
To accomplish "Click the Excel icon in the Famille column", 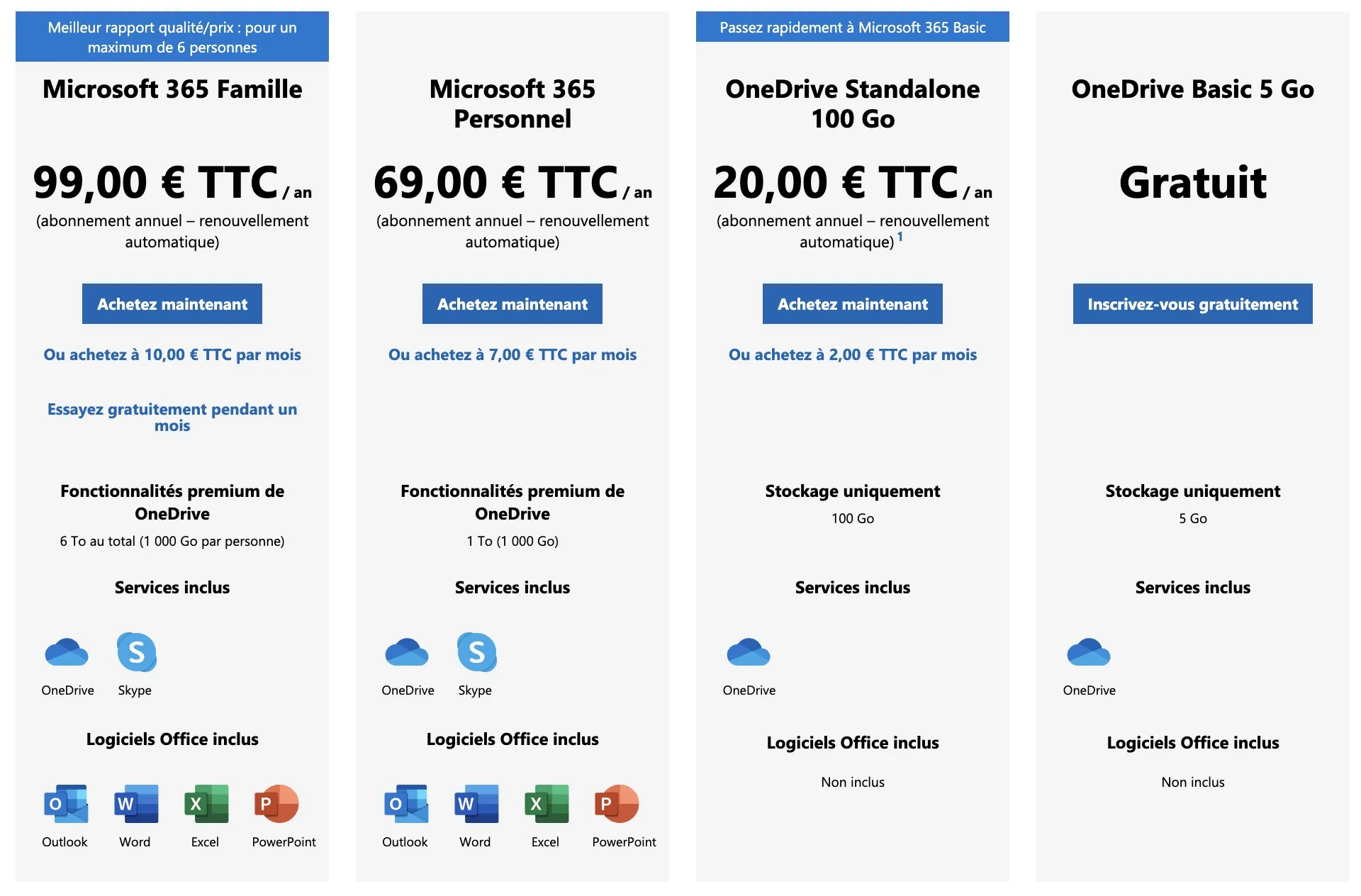I will pos(206,804).
